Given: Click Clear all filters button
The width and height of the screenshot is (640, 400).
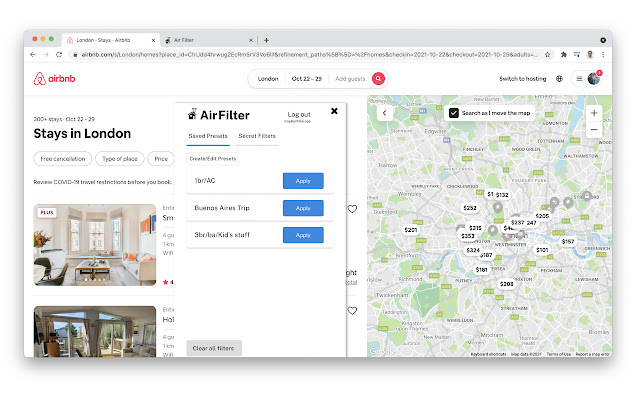Looking at the screenshot, I should [214, 348].
